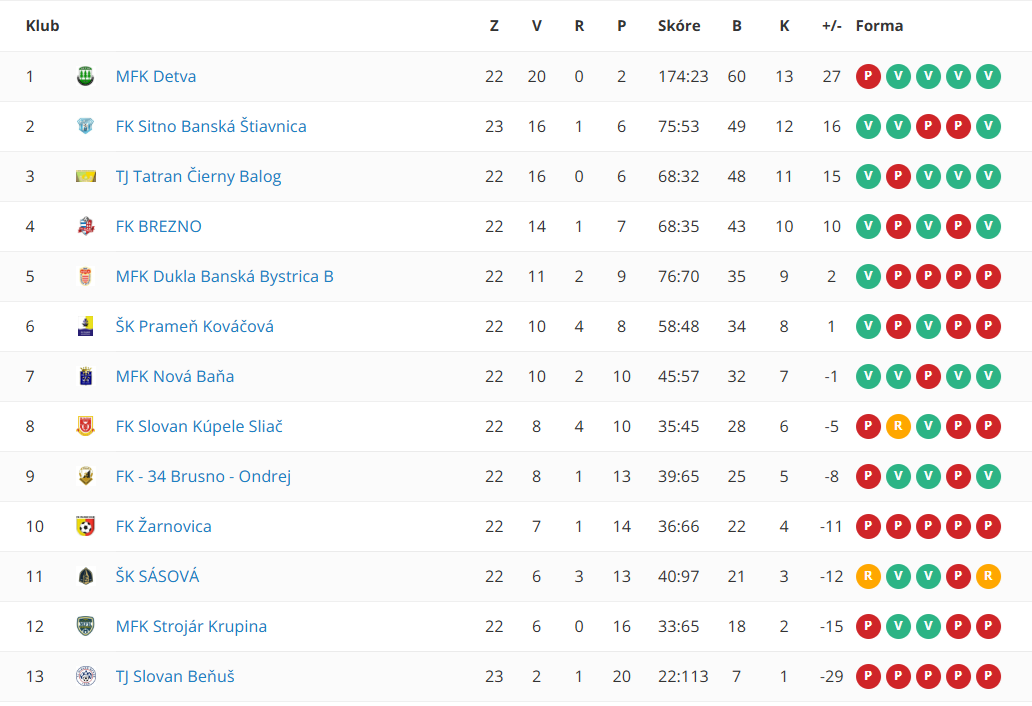Click the orange R badge for Slovan Kúpele Sliač

[x=898, y=426]
